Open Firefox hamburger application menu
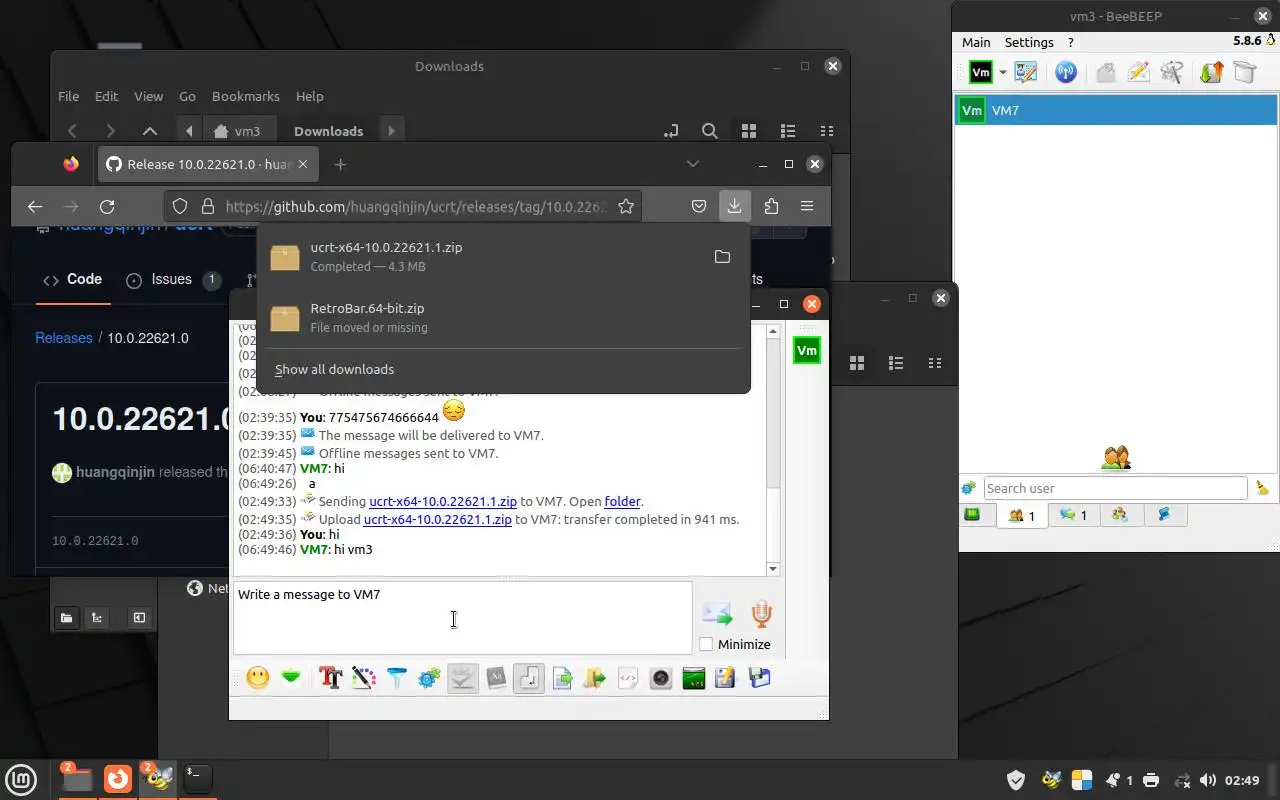This screenshot has width=1280, height=800. pyautogui.click(x=807, y=206)
